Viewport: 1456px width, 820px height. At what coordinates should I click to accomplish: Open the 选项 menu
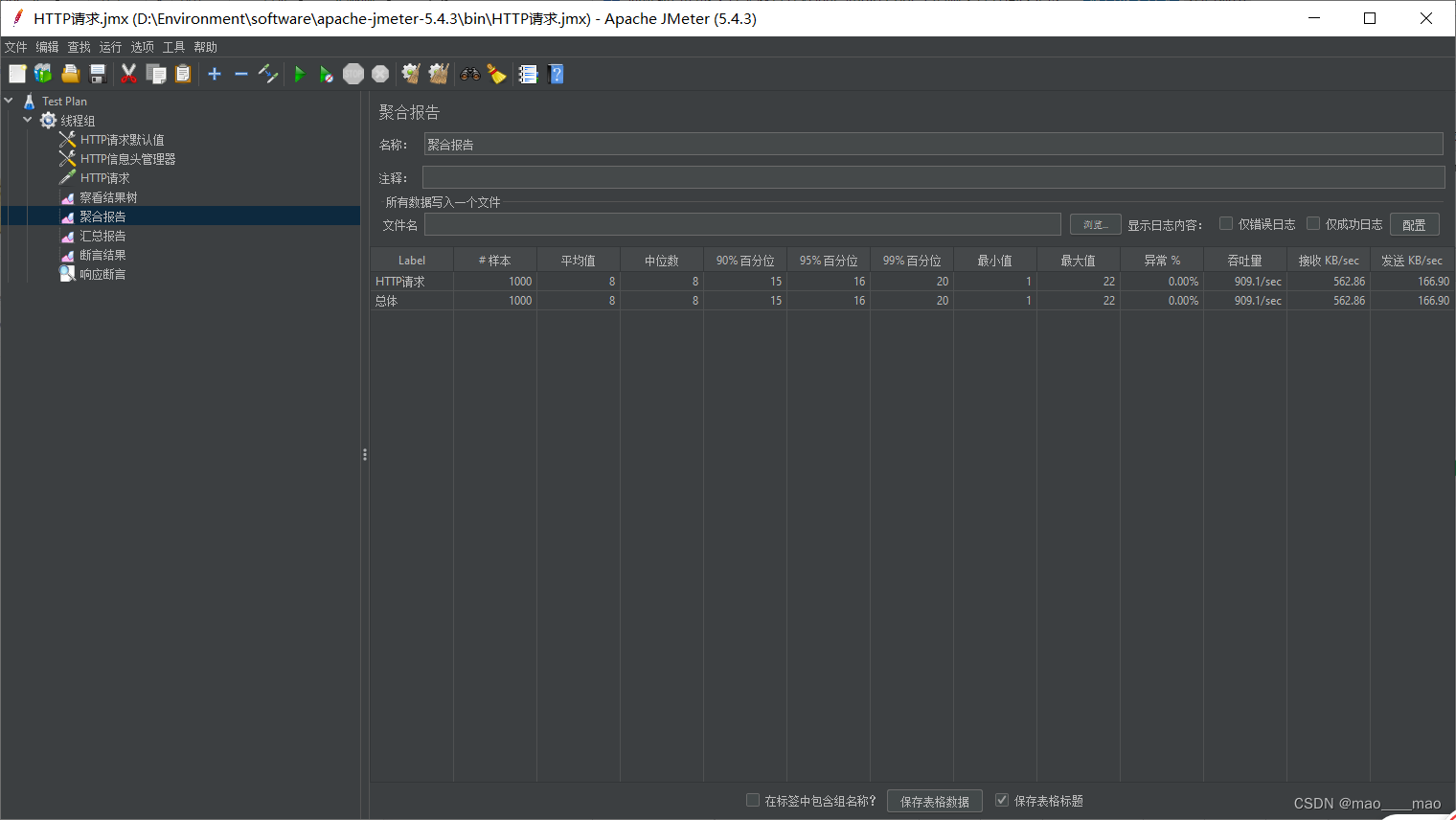(x=142, y=47)
